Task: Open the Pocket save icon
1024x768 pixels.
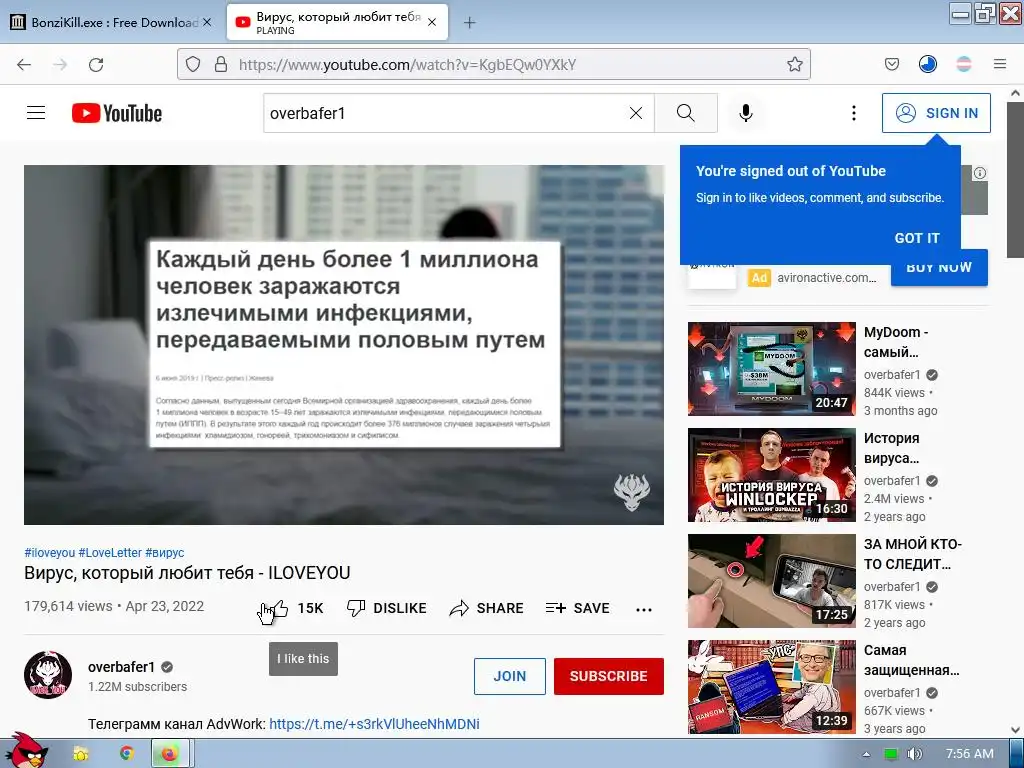Action: (891, 64)
